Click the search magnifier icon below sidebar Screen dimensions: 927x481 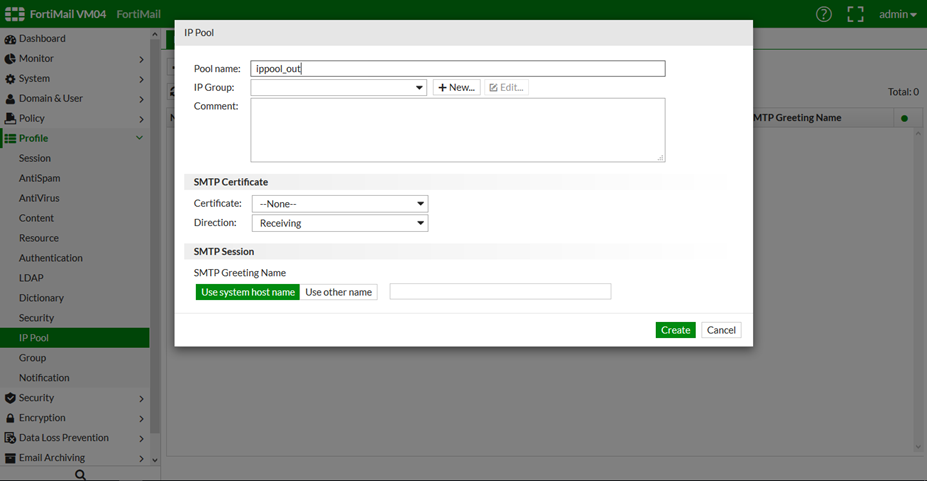point(81,474)
